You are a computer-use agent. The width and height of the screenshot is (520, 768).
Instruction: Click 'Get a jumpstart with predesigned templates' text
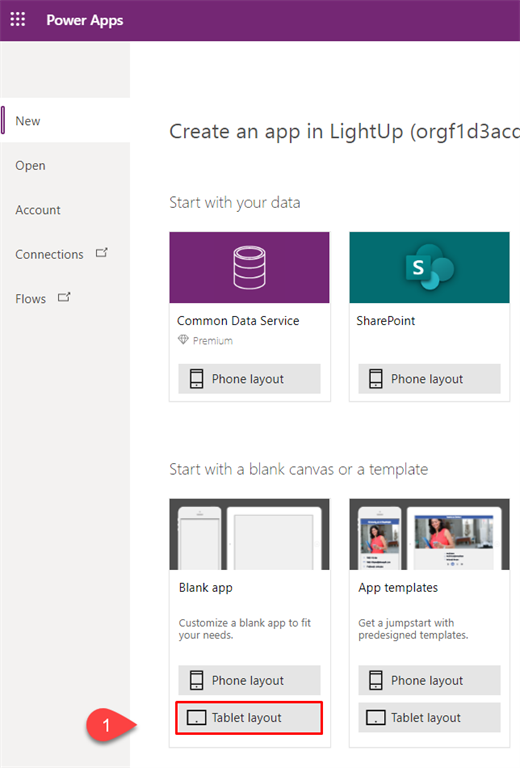[x=413, y=629]
